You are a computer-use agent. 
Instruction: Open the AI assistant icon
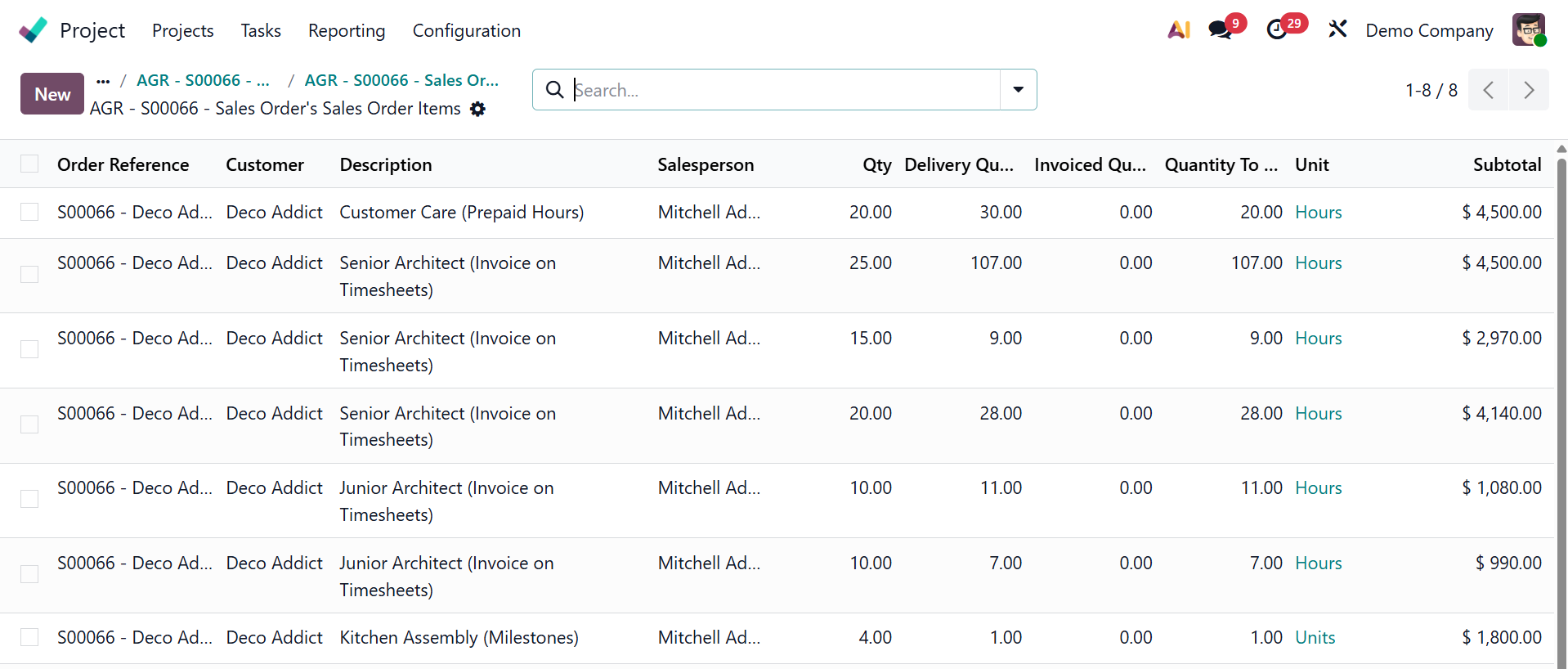pyautogui.click(x=1178, y=30)
